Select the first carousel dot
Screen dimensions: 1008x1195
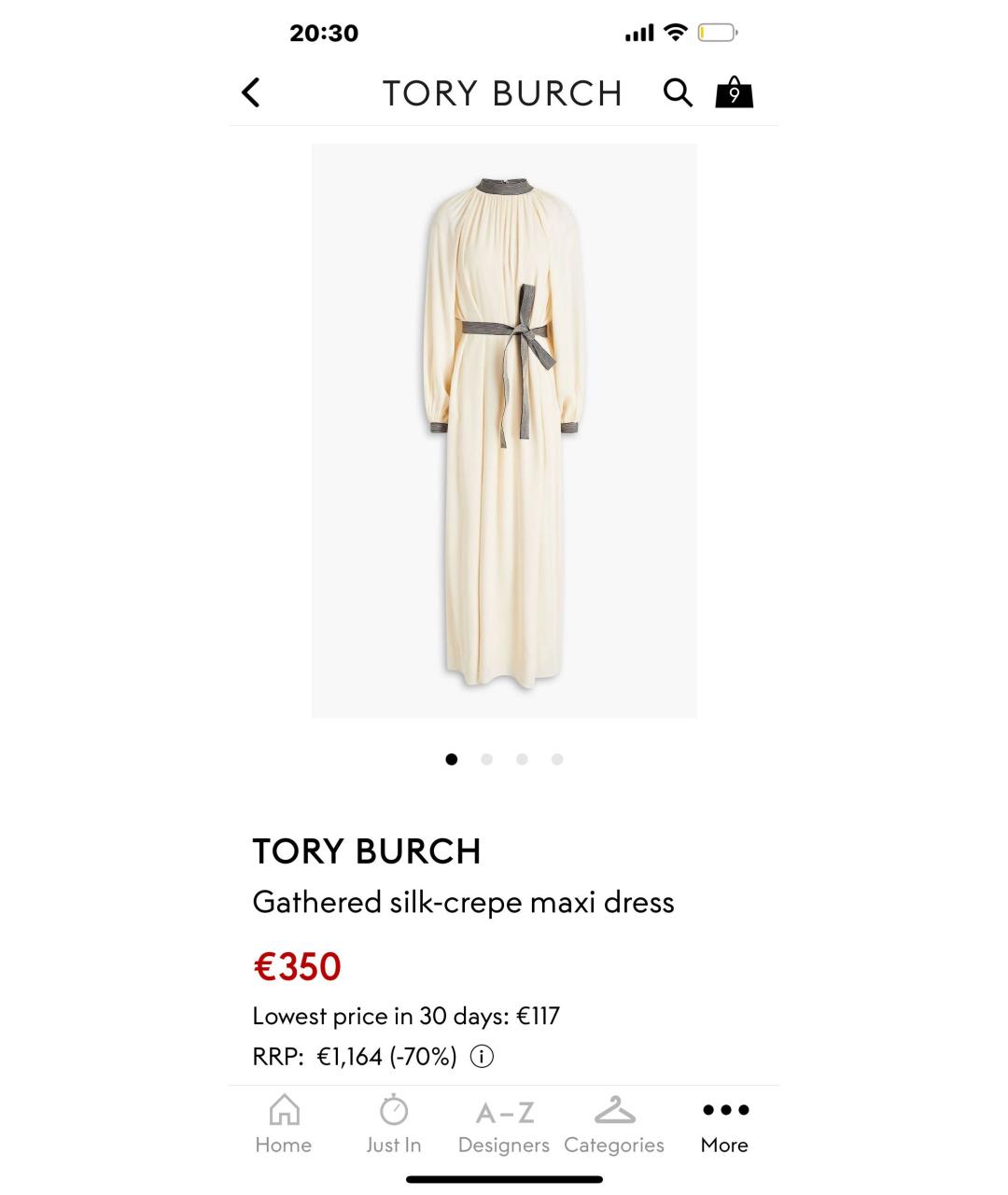click(x=451, y=759)
